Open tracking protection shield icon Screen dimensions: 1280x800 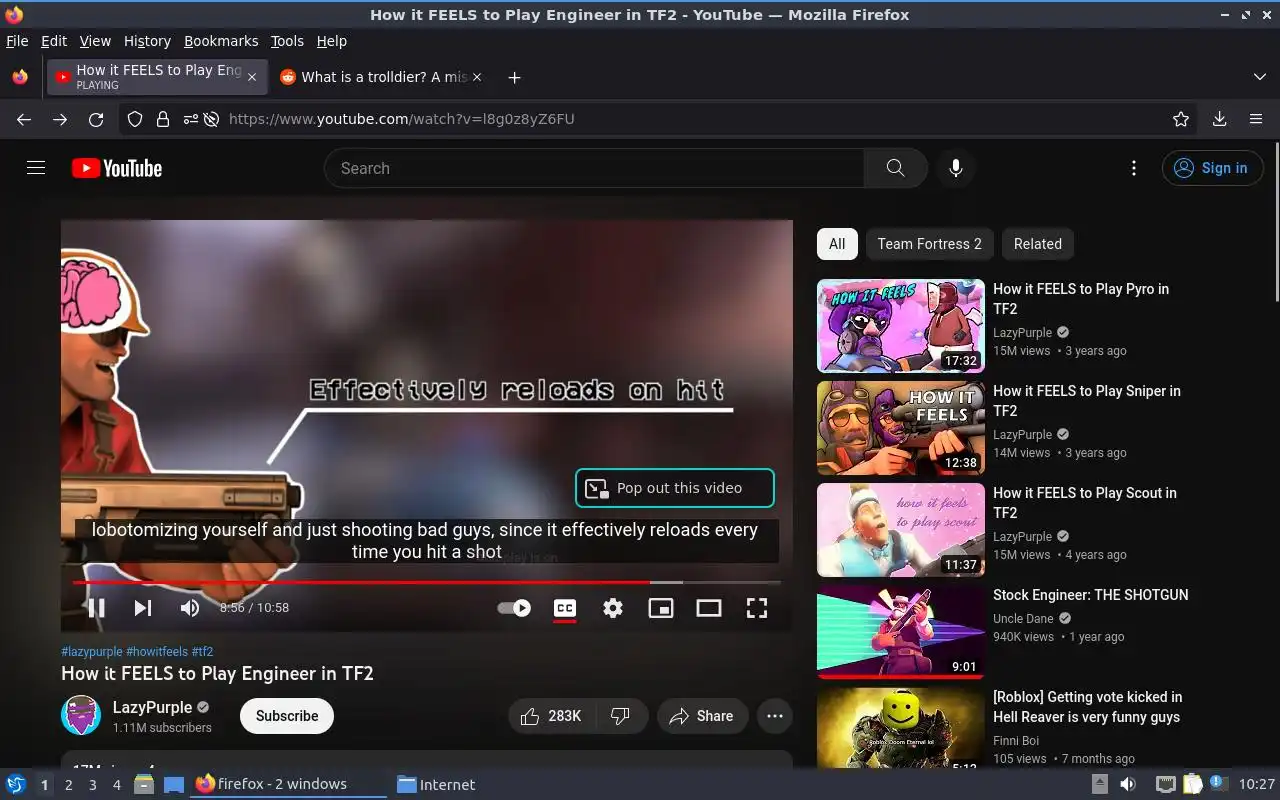pos(135,119)
